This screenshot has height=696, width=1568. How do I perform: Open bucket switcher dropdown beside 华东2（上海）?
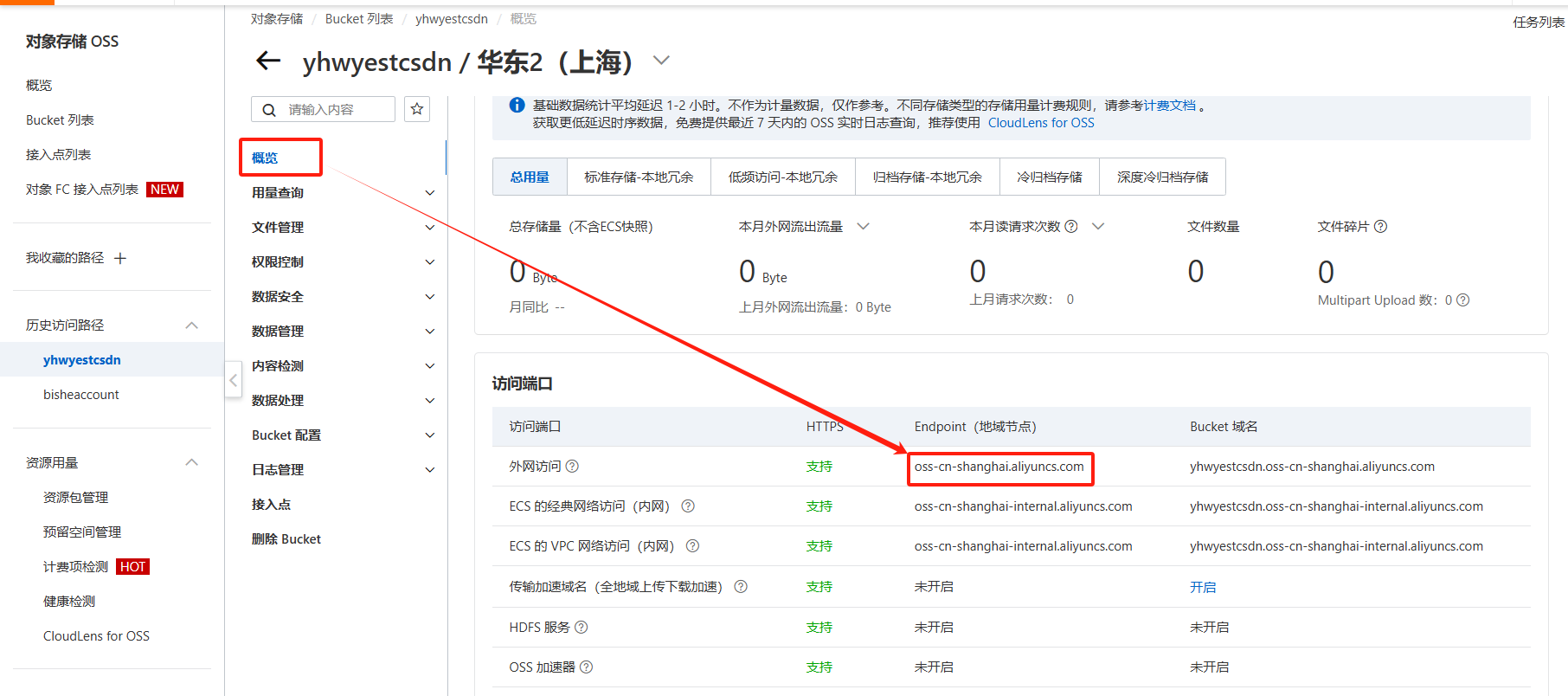(x=661, y=61)
